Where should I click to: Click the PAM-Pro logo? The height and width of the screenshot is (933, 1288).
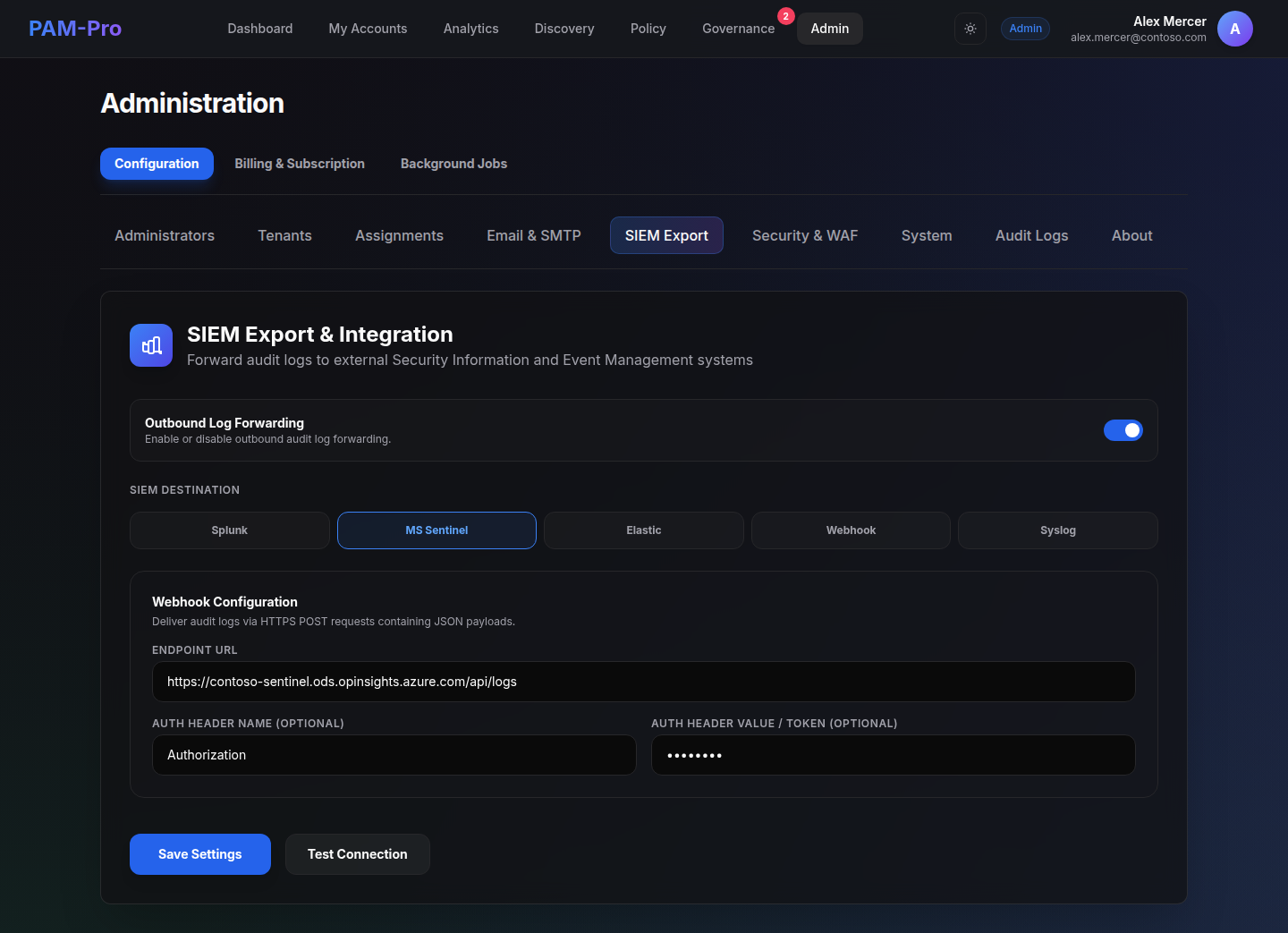coord(75,29)
